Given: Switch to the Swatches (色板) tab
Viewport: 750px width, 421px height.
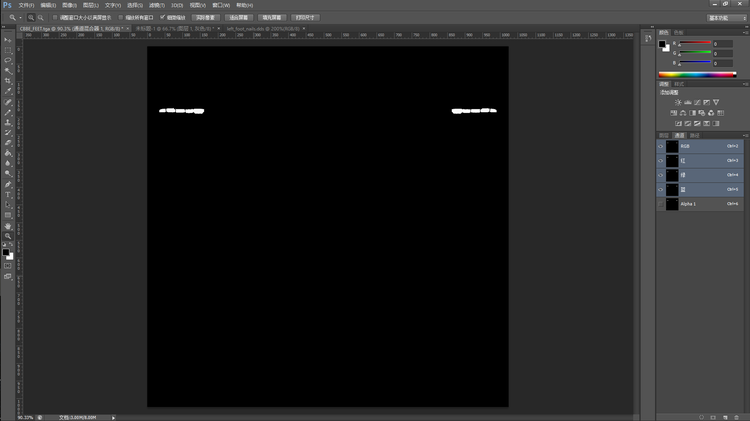Looking at the screenshot, I should pyautogui.click(x=679, y=33).
